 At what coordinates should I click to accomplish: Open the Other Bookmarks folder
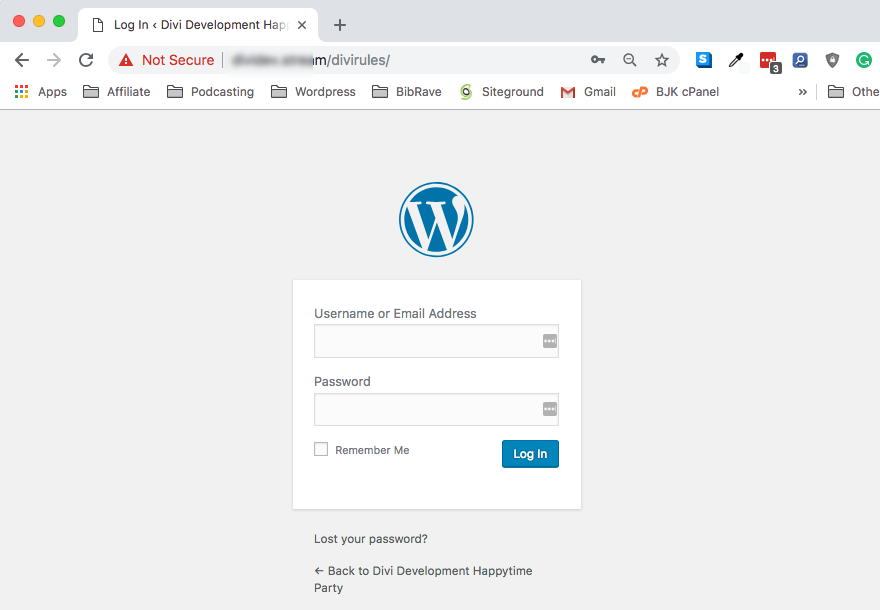point(854,91)
